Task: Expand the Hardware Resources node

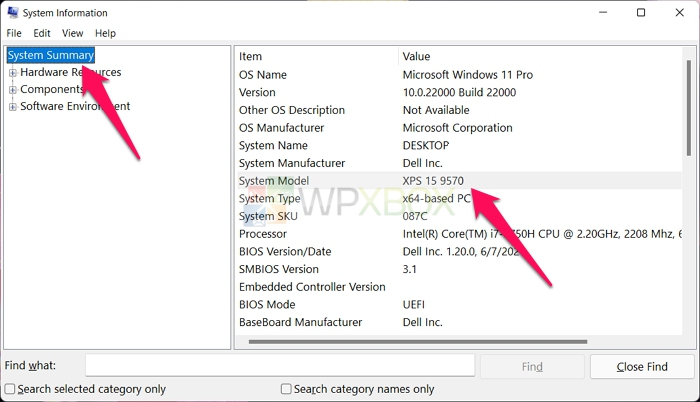Action: tap(13, 72)
